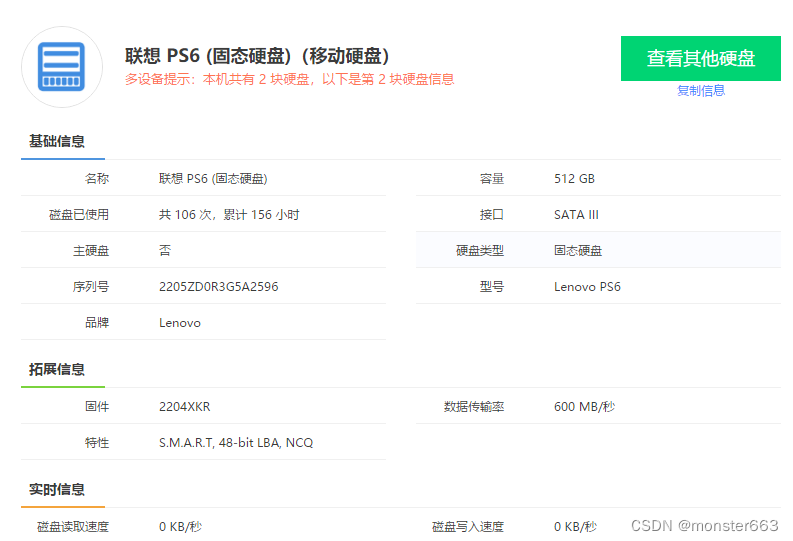
Task: Click the title 联想 PS6 (固态硬盘)（移动硬盘）
Action: [x=257, y=56]
